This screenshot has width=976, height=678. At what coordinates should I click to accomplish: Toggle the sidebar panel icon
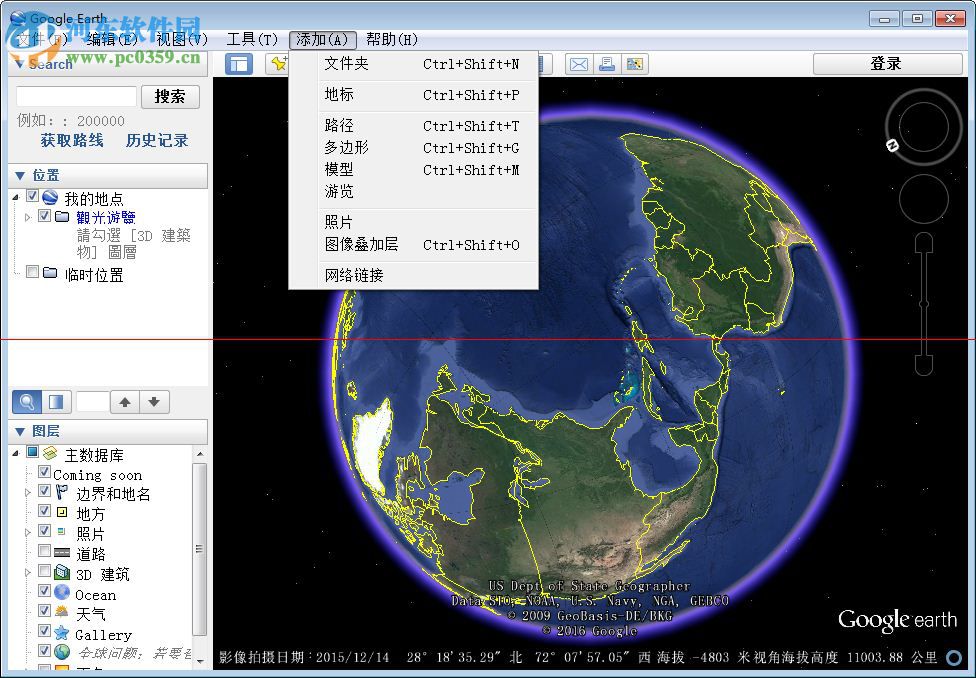[x=239, y=63]
